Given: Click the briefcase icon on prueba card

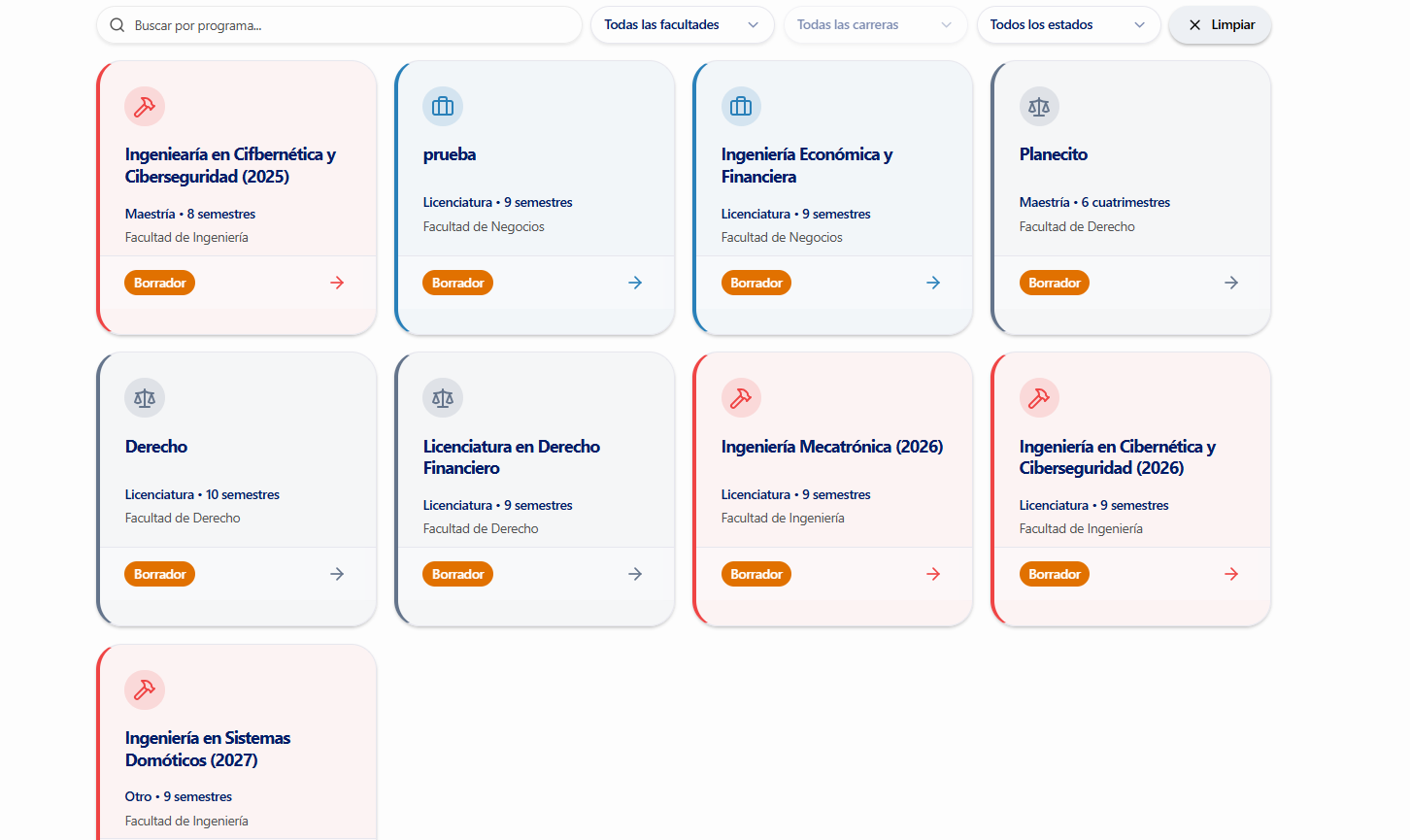Looking at the screenshot, I should coord(443,107).
